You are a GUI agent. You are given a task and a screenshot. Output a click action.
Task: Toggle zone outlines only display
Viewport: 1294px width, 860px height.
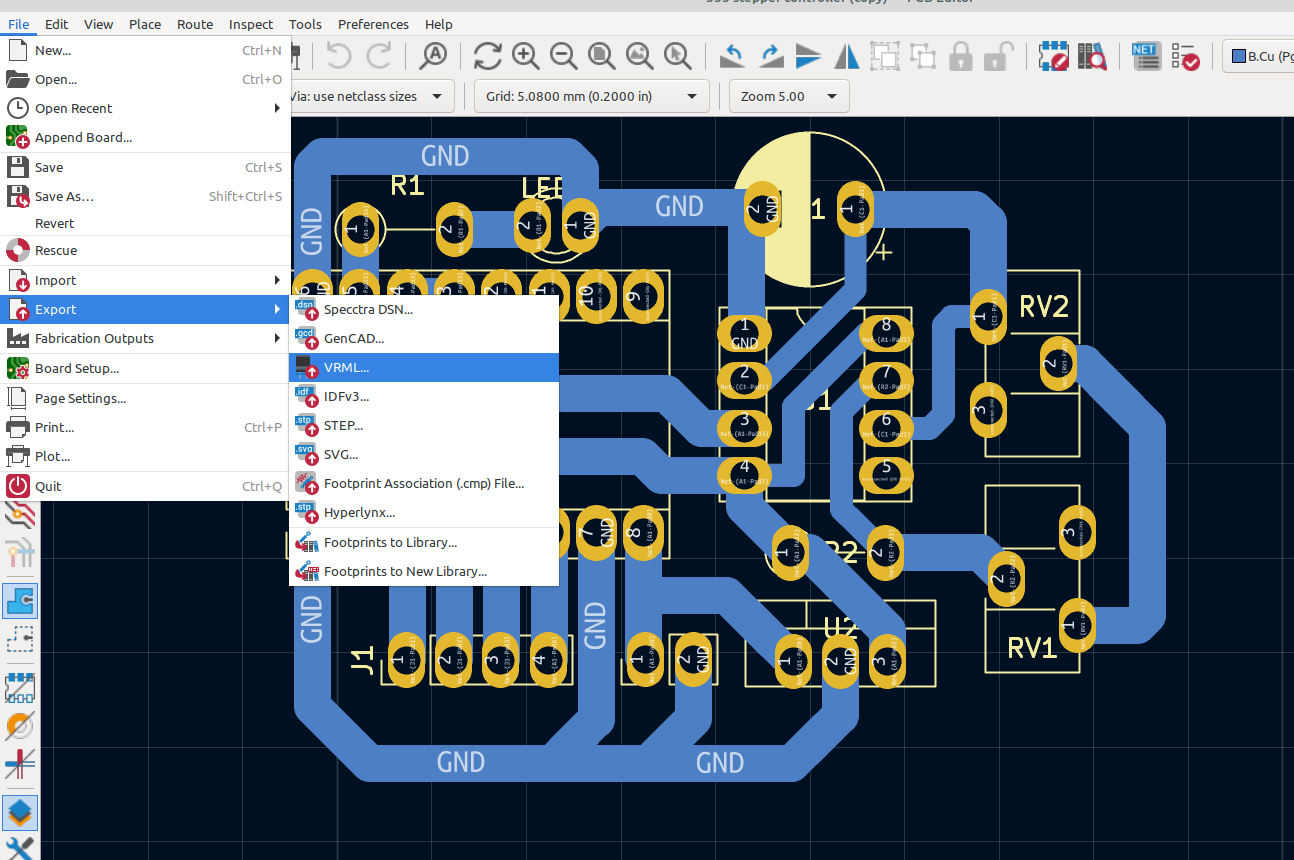tap(20, 637)
